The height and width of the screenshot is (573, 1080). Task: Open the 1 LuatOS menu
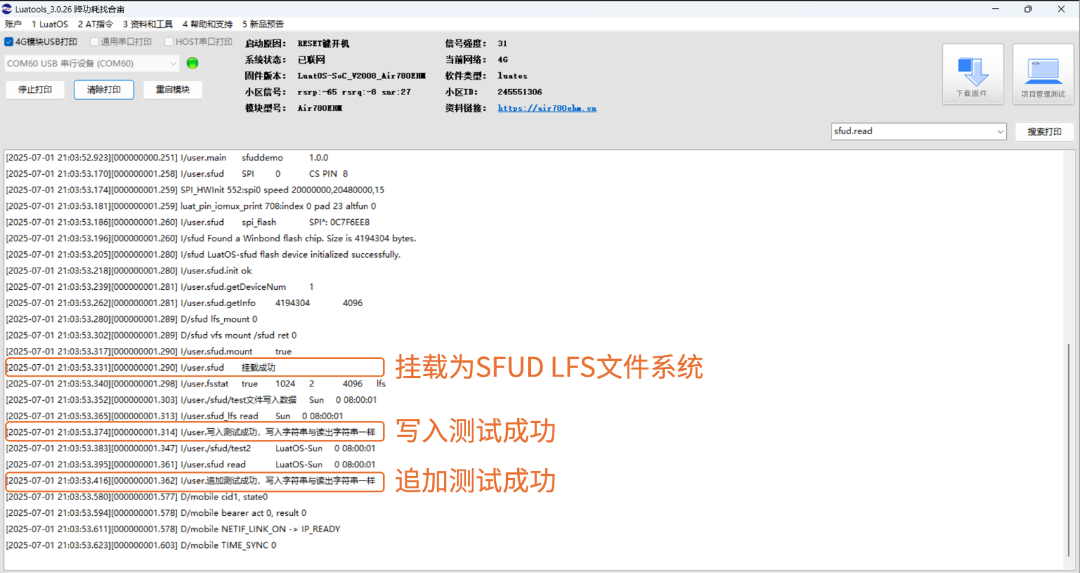tap(50, 24)
